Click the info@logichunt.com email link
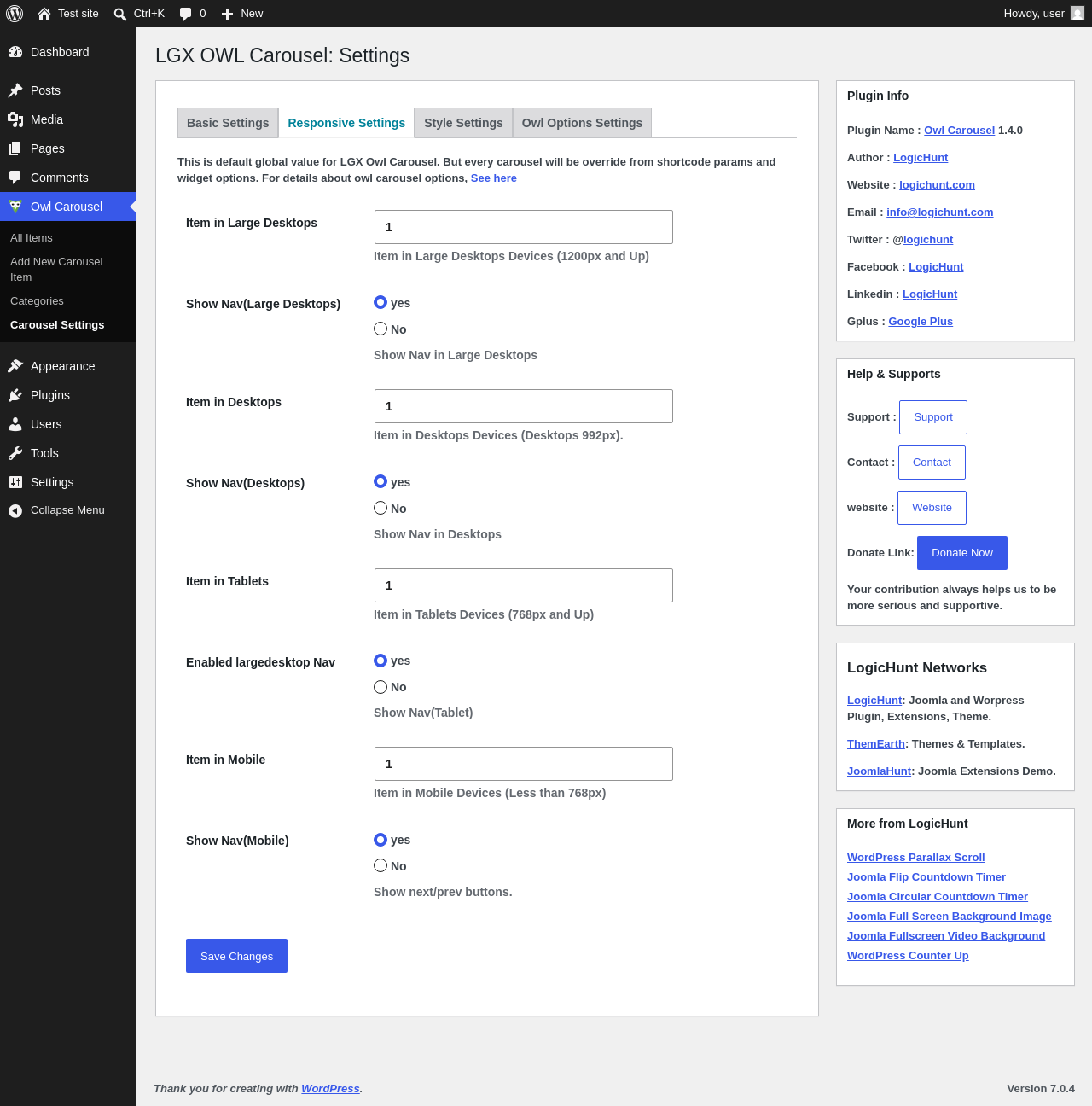1092x1106 pixels. (939, 212)
